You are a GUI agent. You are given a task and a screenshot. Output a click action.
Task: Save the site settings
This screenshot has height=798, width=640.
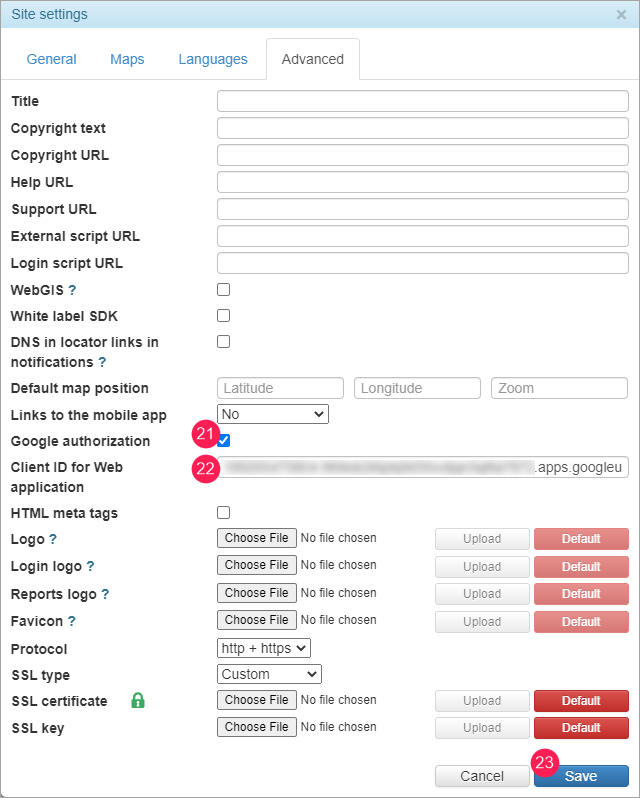click(x=581, y=776)
